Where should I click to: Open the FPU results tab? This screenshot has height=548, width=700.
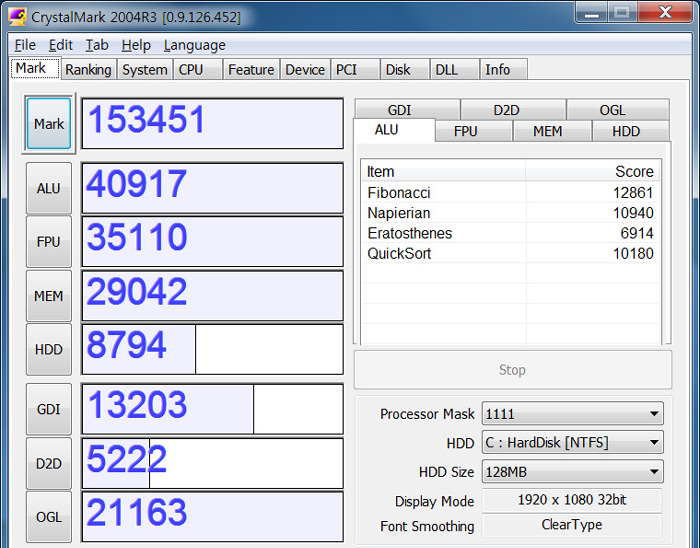click(x=474, y=131)
